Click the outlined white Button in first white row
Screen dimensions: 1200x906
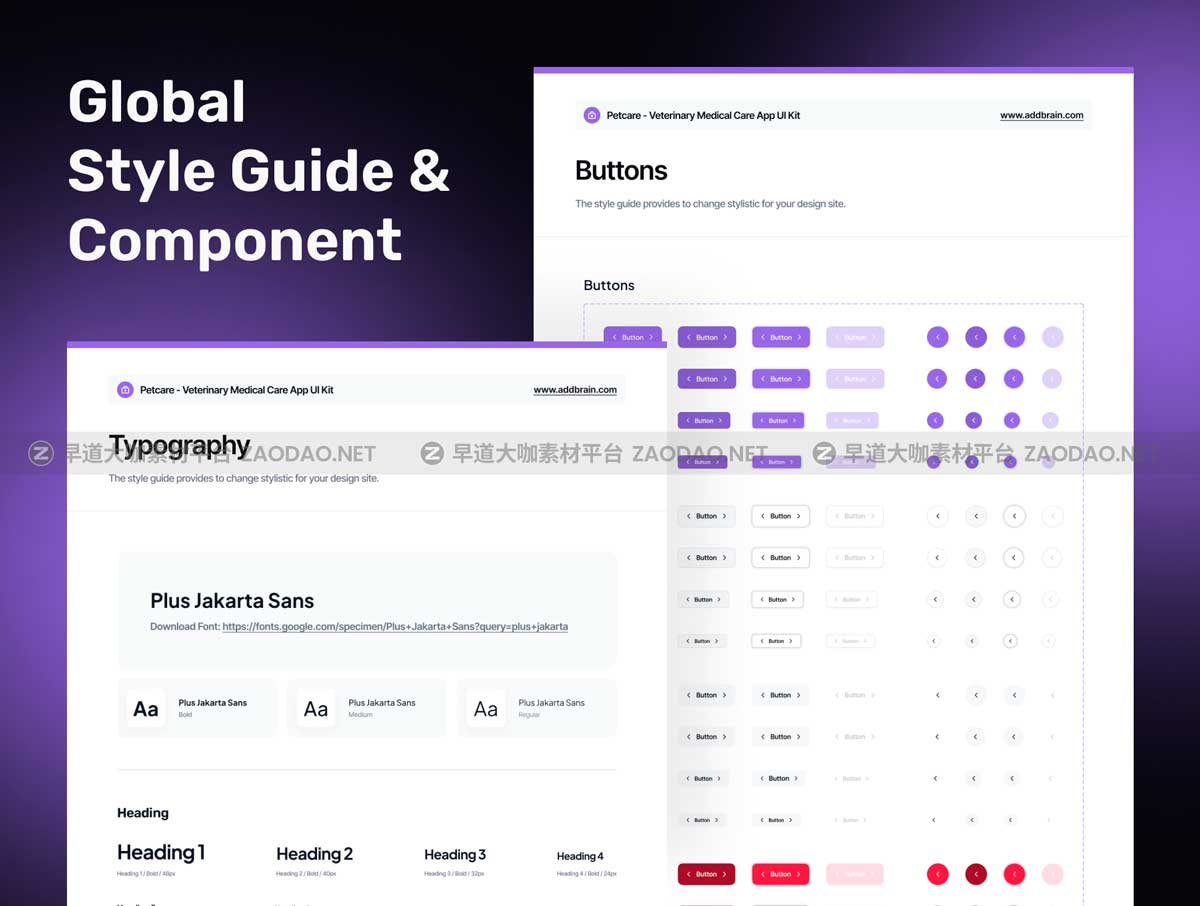781,516
